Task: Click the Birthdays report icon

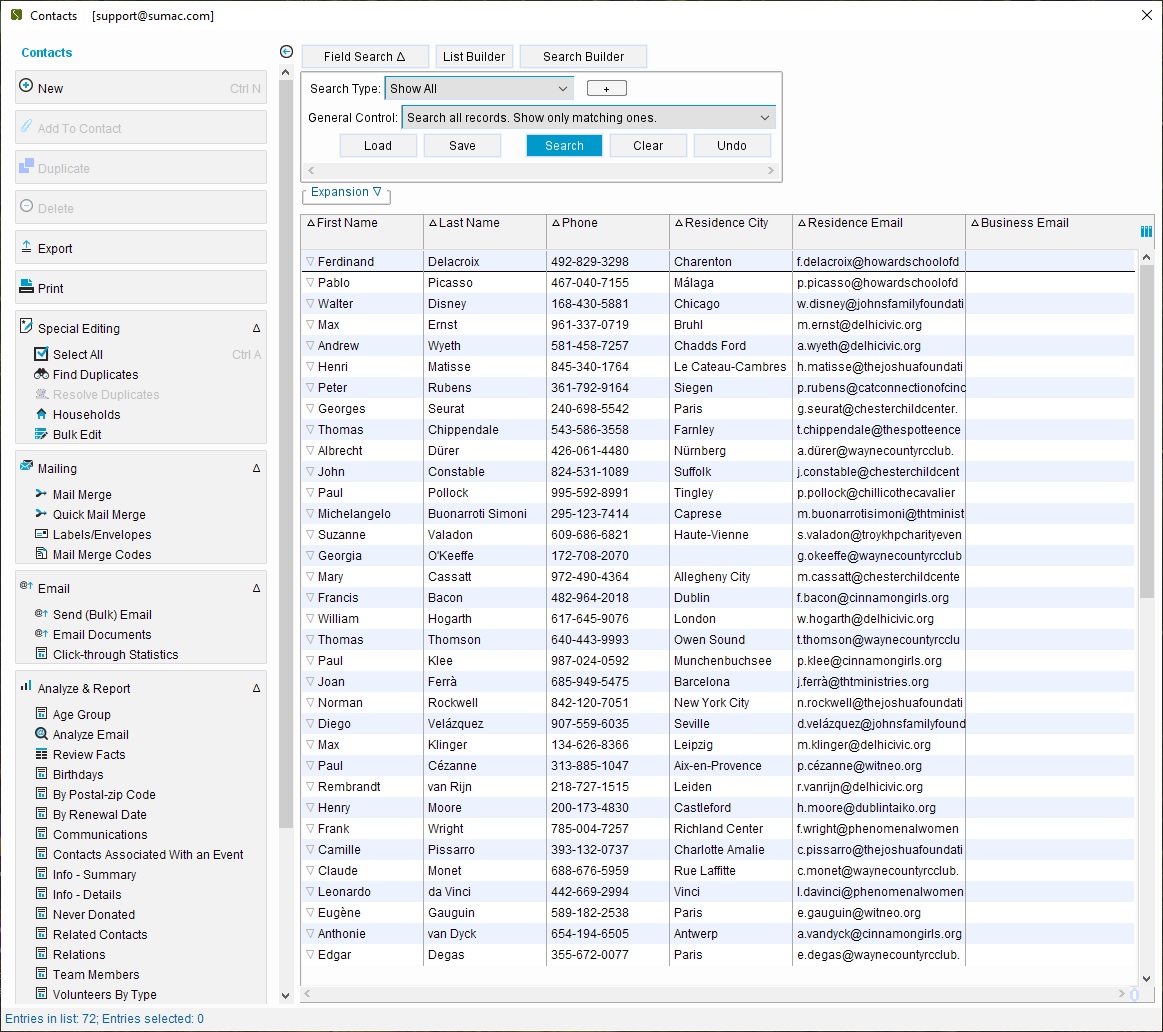Action: point(42,774)
